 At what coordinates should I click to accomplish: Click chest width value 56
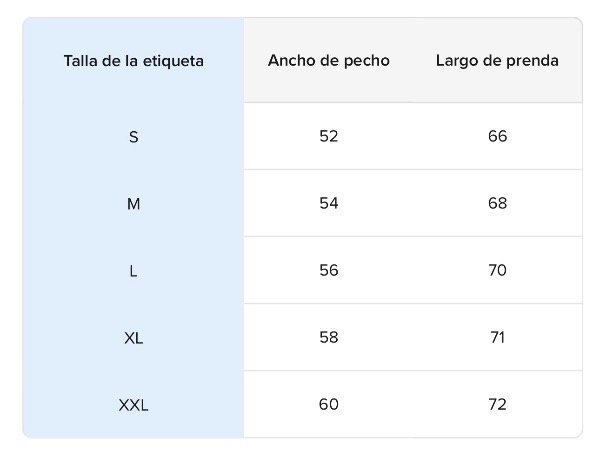click(329, 270)
